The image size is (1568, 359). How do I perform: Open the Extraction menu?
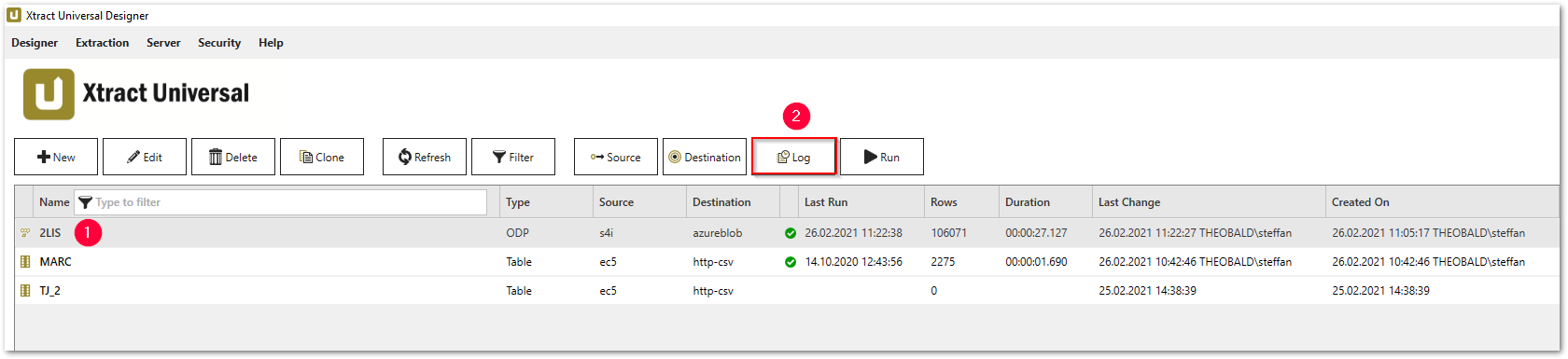[103, 43]
